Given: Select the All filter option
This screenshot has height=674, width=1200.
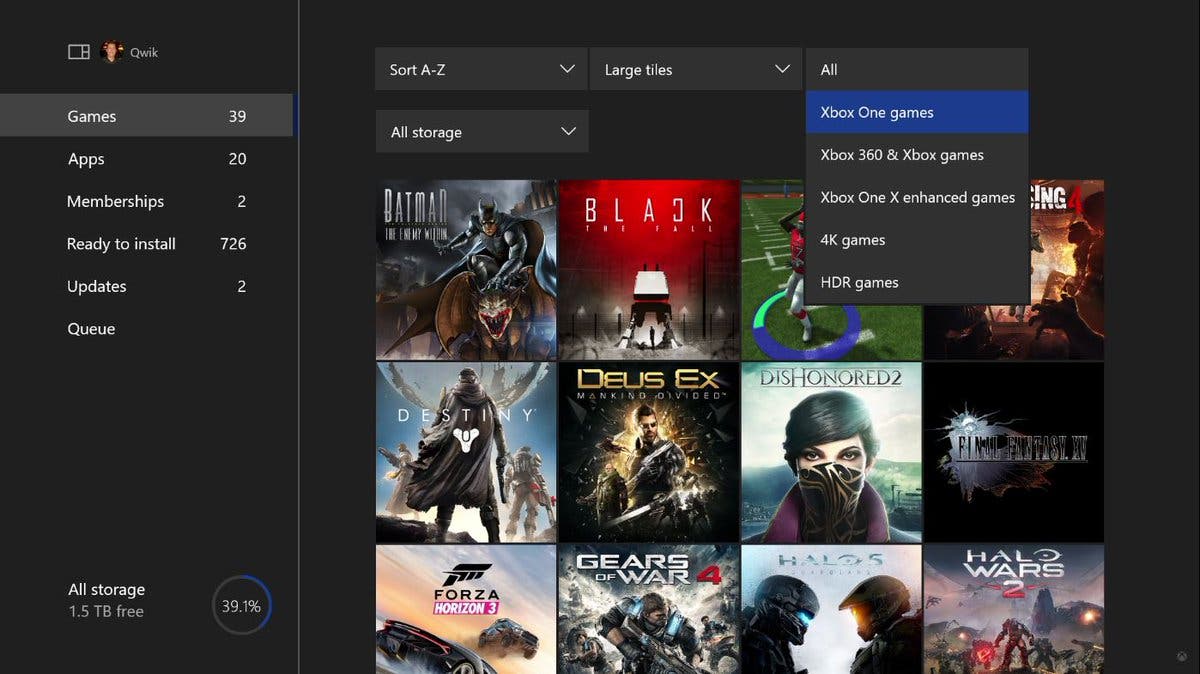Looking at the screenshot, I should (917, 70).
